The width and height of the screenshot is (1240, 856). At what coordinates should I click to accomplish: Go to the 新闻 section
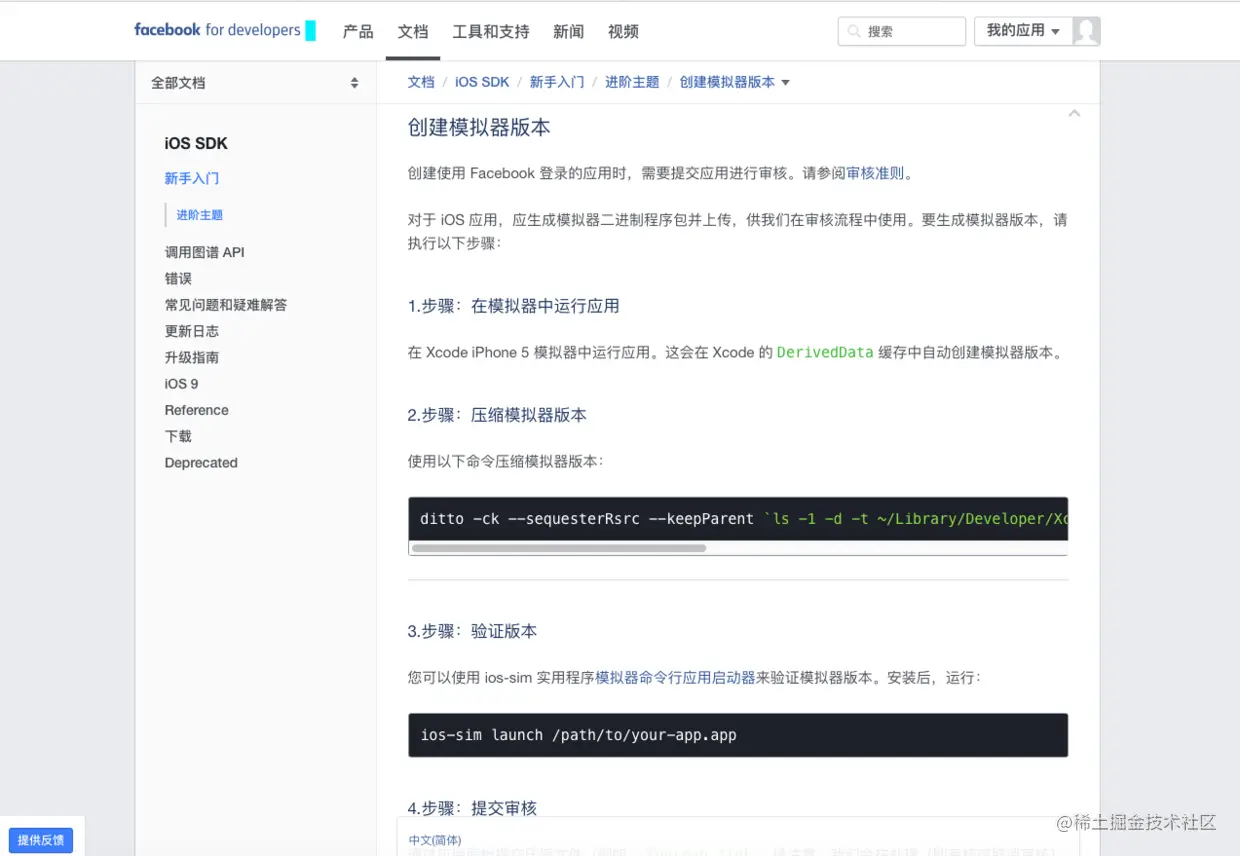(x=568, y=32)
